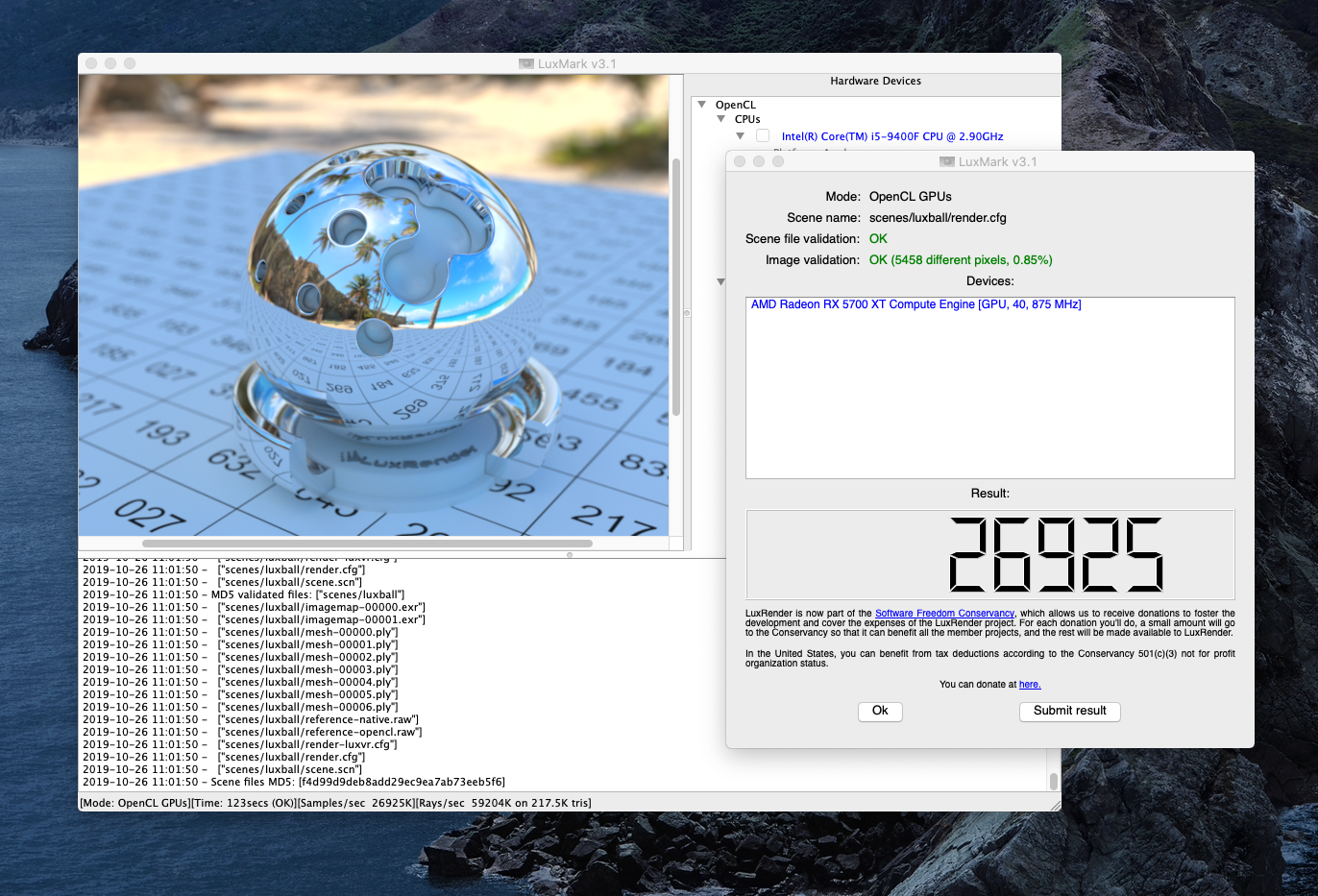Image resolution: width=1318 pixels, height=896 pixels.
Task: Click the log line for mesh-00006.ply
Action: pos(240,708)
